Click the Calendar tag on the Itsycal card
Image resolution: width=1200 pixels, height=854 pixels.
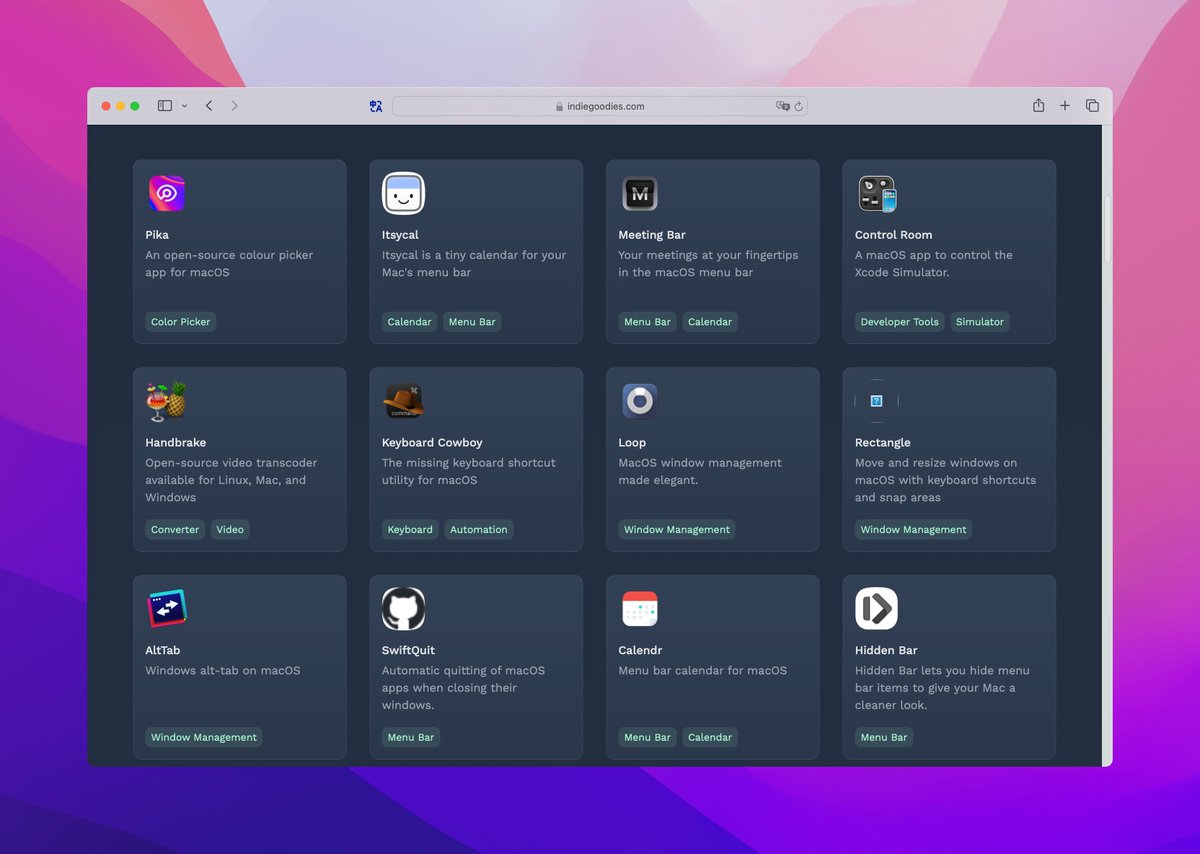click(410, 322)
